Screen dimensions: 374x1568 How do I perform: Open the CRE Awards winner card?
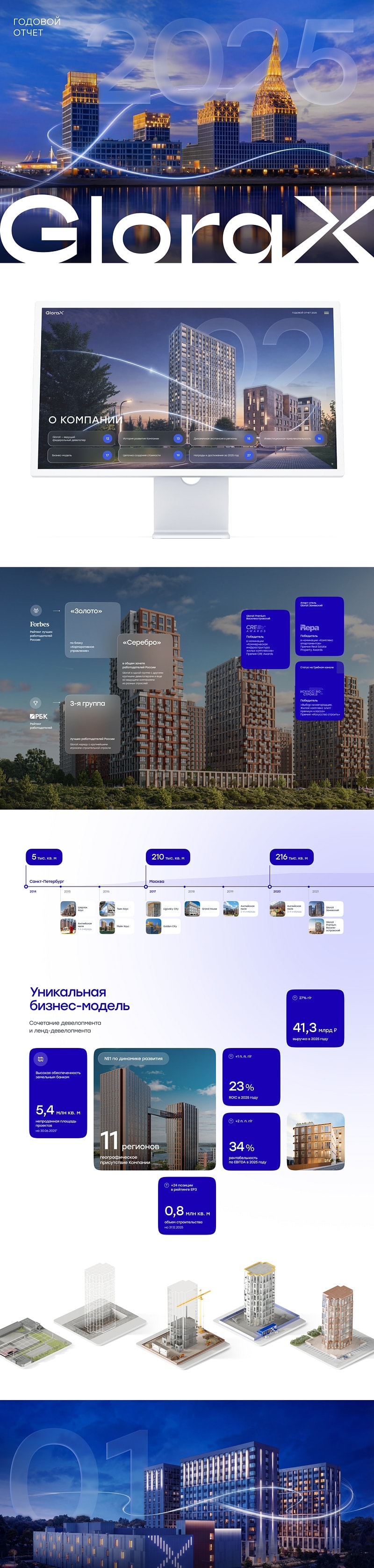(x=265, y=639)
